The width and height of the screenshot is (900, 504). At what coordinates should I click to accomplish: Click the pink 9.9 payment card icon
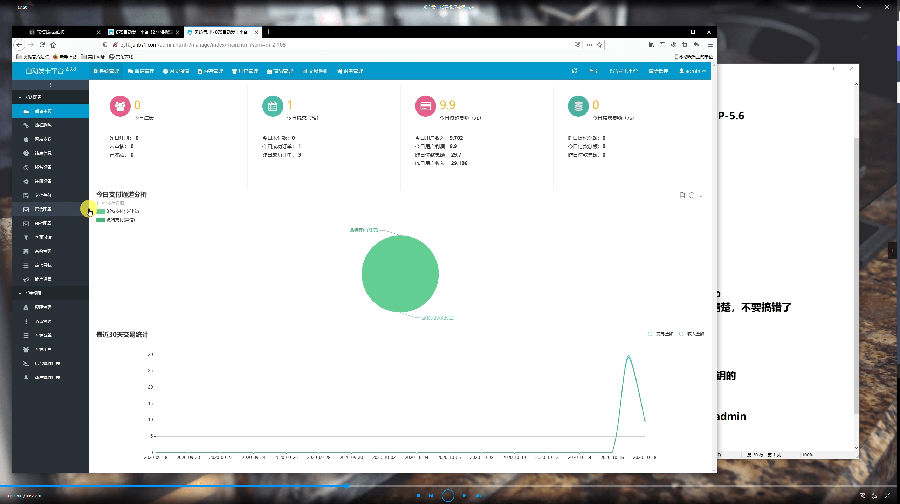tap(424, 107)
